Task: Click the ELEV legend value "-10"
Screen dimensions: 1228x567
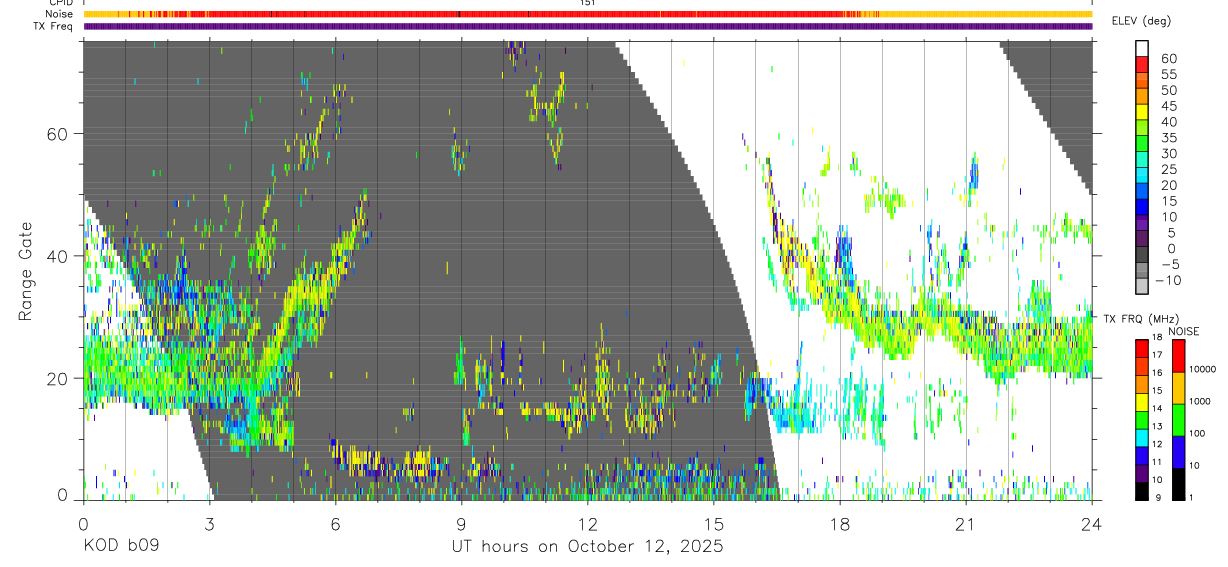Action: [x=1167, y=280]
